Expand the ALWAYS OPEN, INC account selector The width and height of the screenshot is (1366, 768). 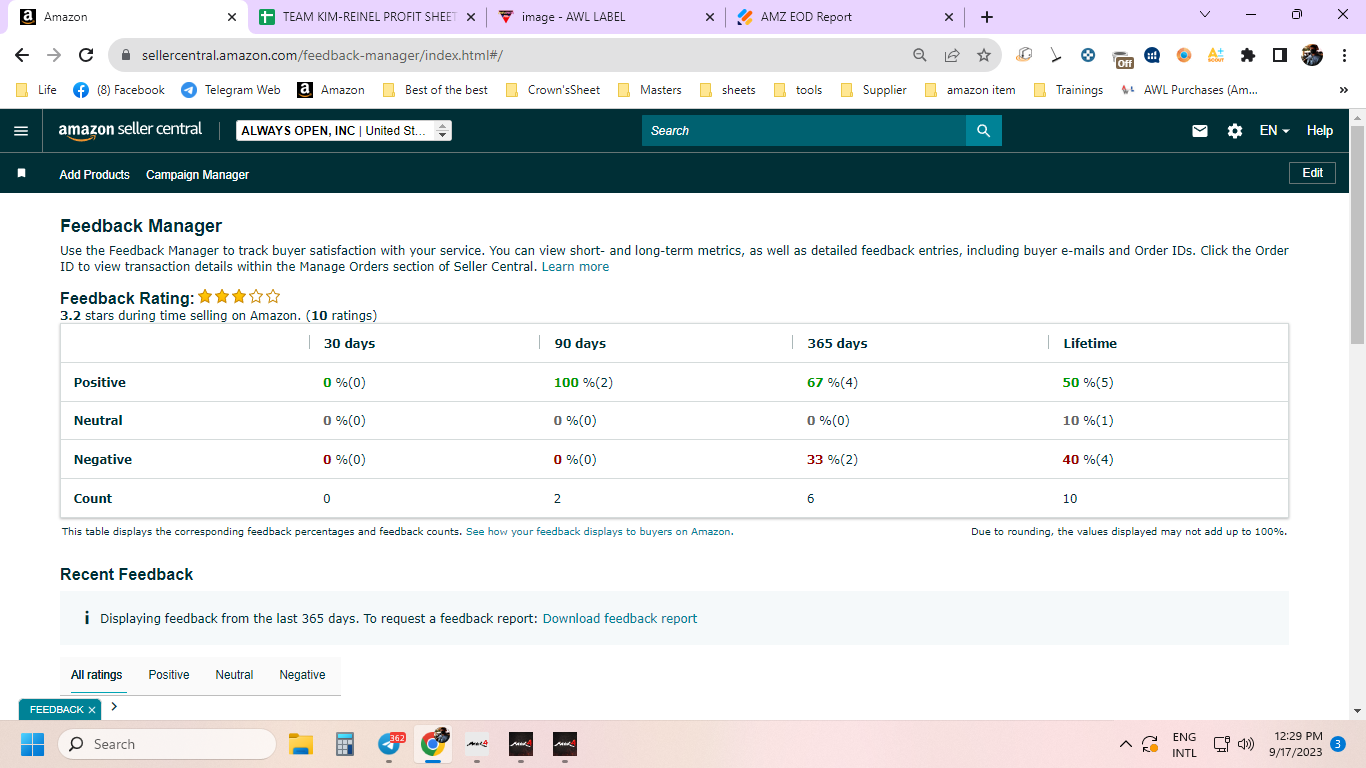344,131
